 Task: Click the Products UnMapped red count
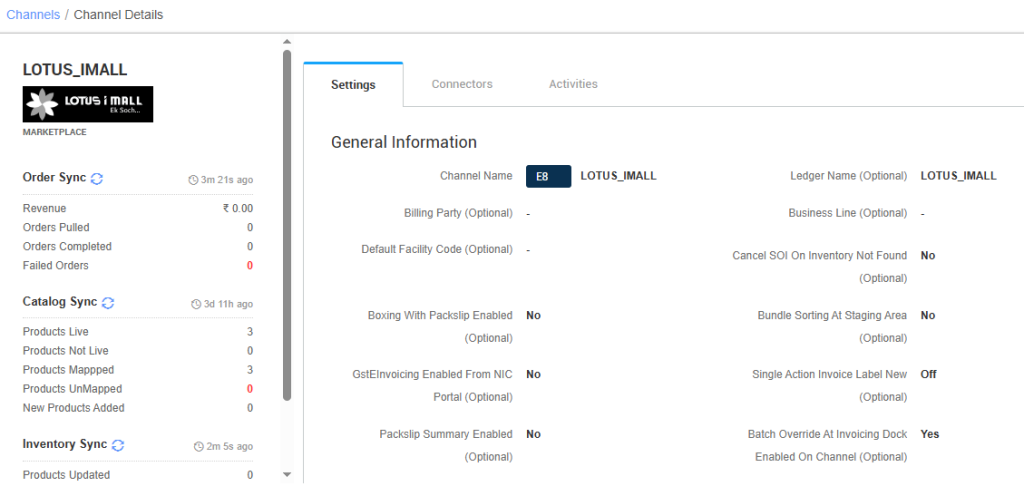[250, 389]
